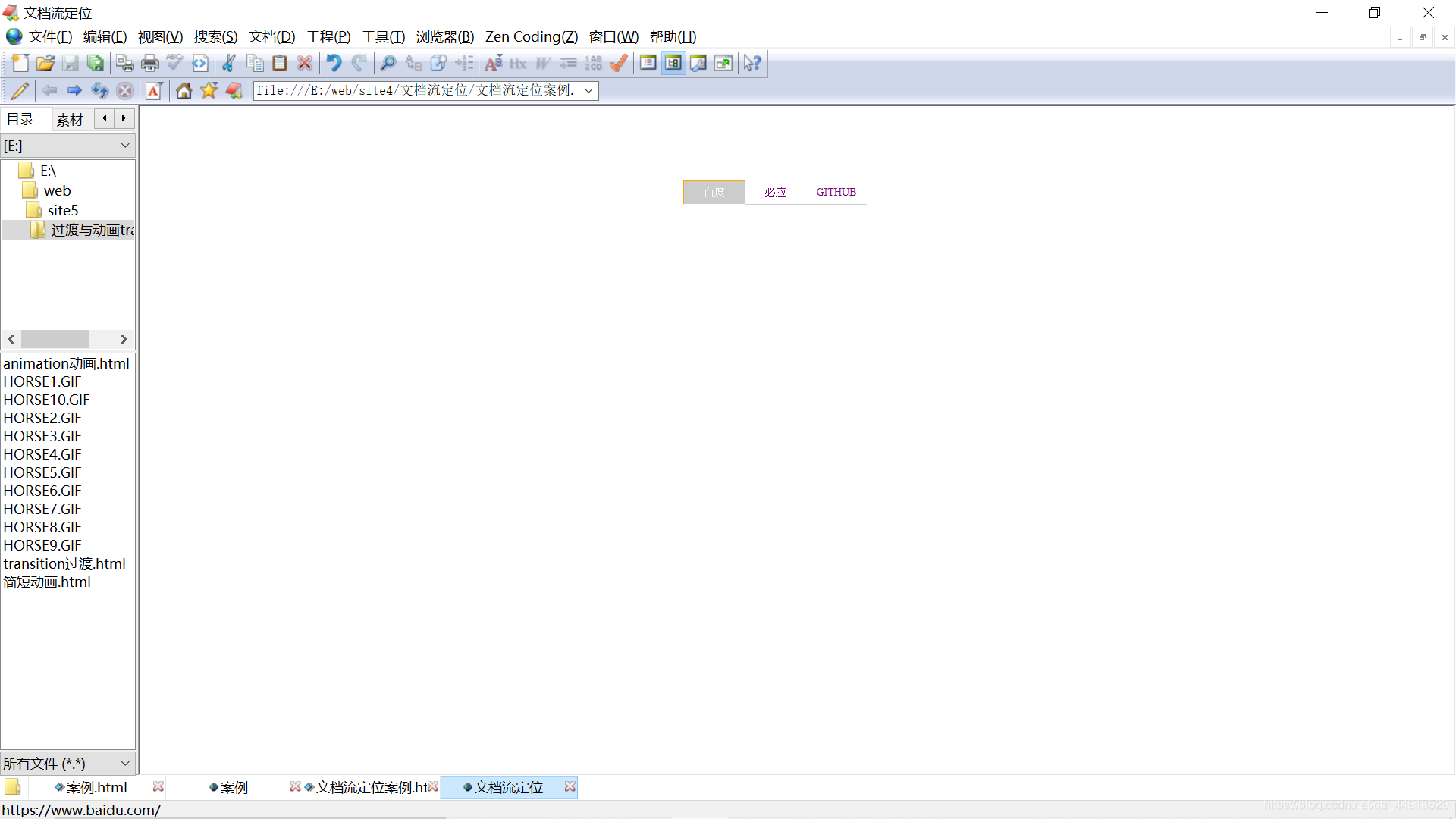Click the browser Home icon
This screenshot has width=1456, height=819.
click(x=184, y=91)
